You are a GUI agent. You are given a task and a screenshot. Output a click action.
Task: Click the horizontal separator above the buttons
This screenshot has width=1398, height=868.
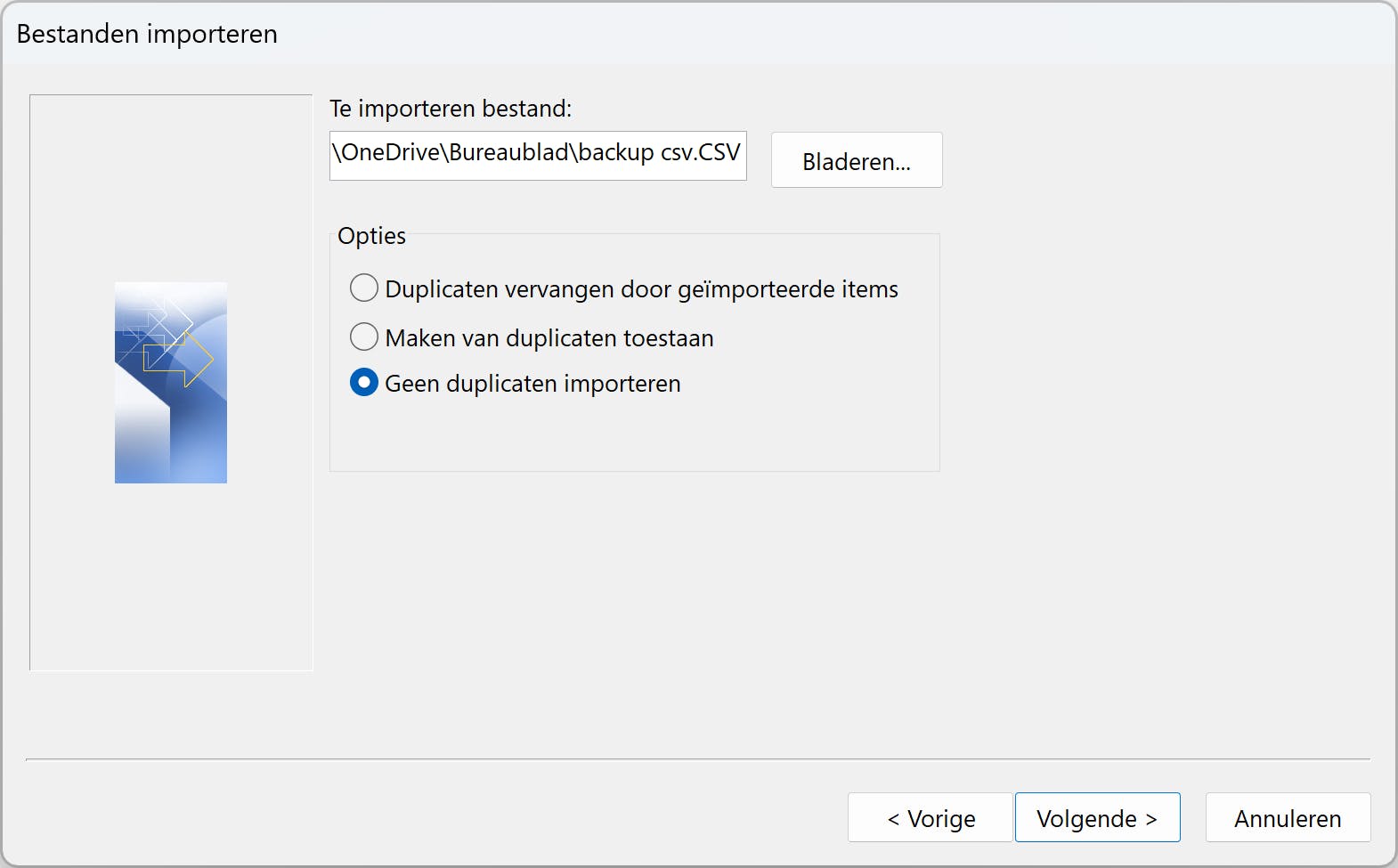(697, 759)
